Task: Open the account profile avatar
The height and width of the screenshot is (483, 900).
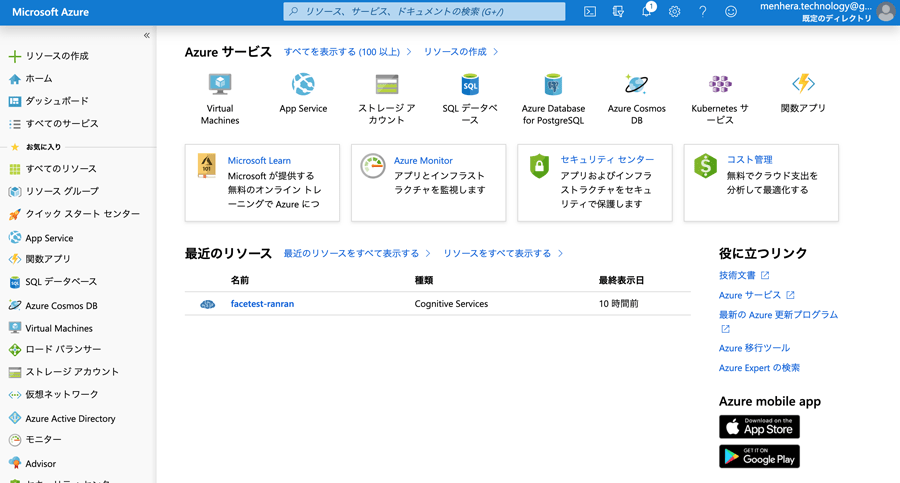Action: [886, 12]
